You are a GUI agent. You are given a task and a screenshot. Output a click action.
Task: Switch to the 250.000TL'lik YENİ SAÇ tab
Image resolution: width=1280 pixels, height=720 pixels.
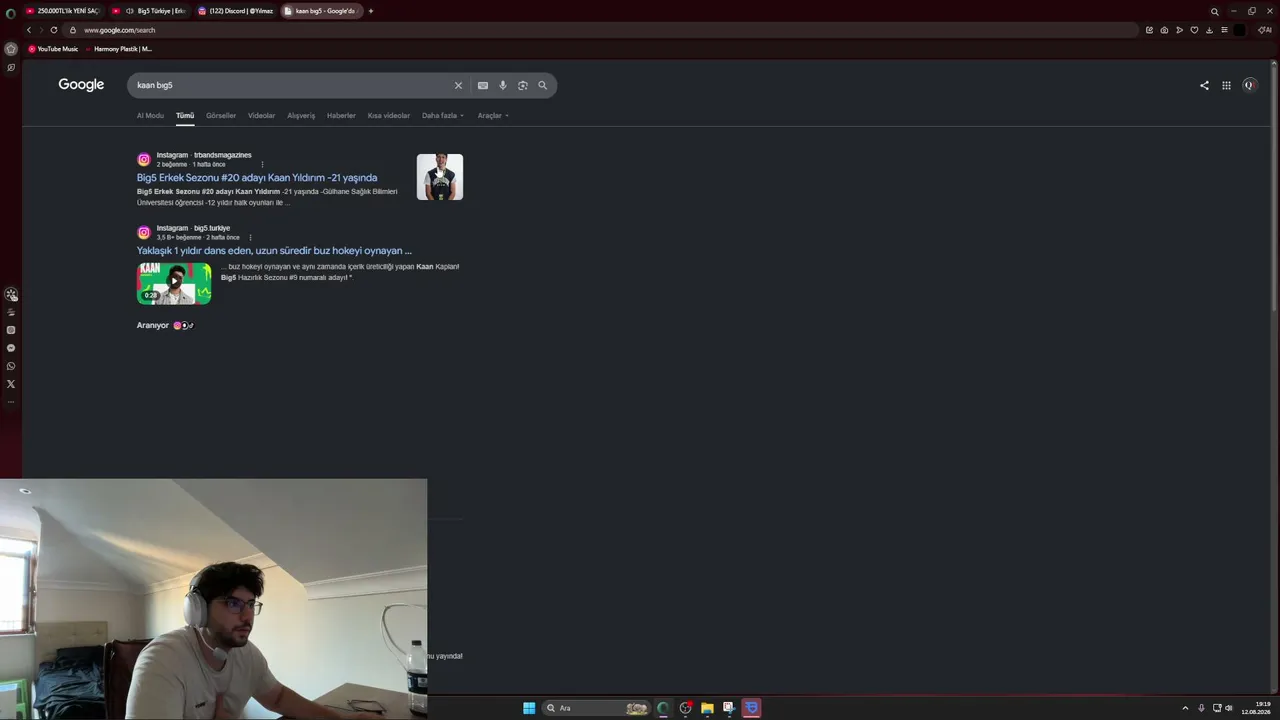coord(63,11)
